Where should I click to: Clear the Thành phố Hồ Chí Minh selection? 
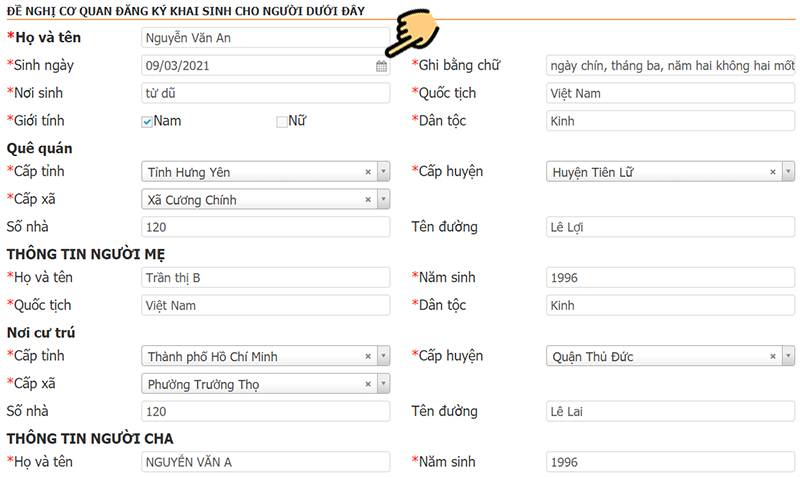coord(369,356)
